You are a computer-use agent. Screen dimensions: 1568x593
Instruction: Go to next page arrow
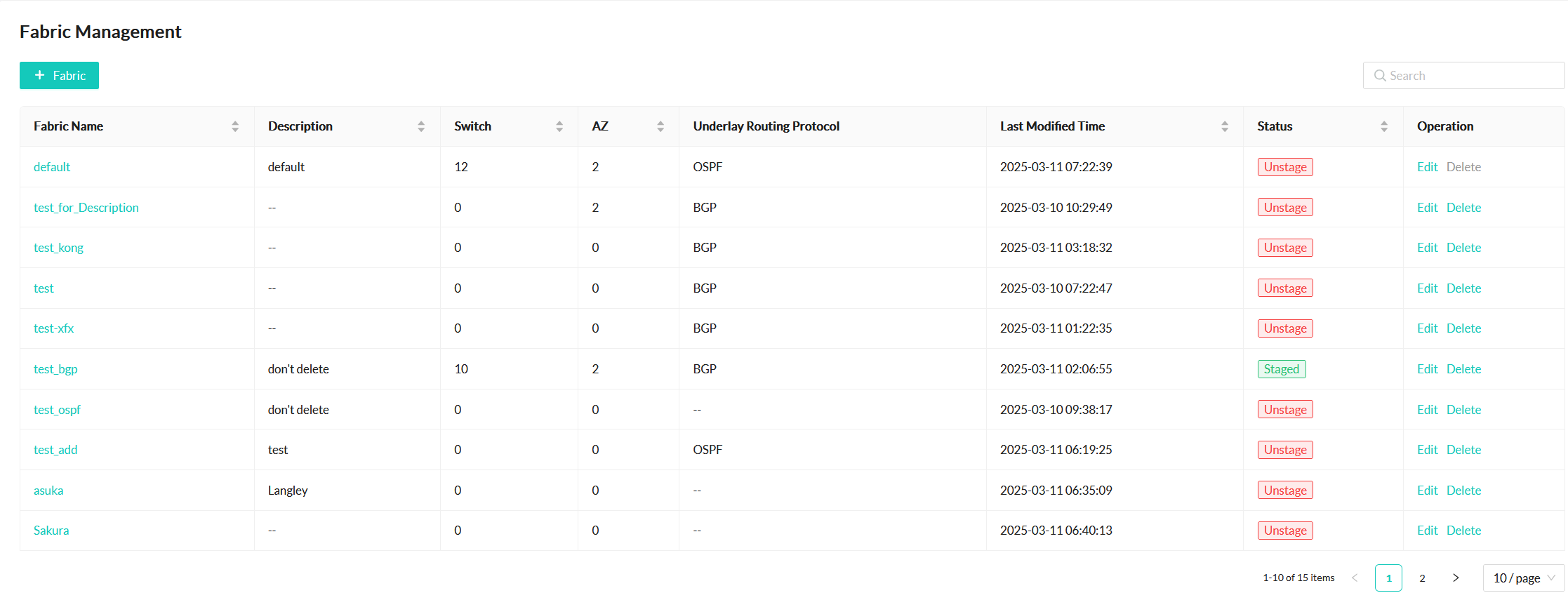[1456, 578]
